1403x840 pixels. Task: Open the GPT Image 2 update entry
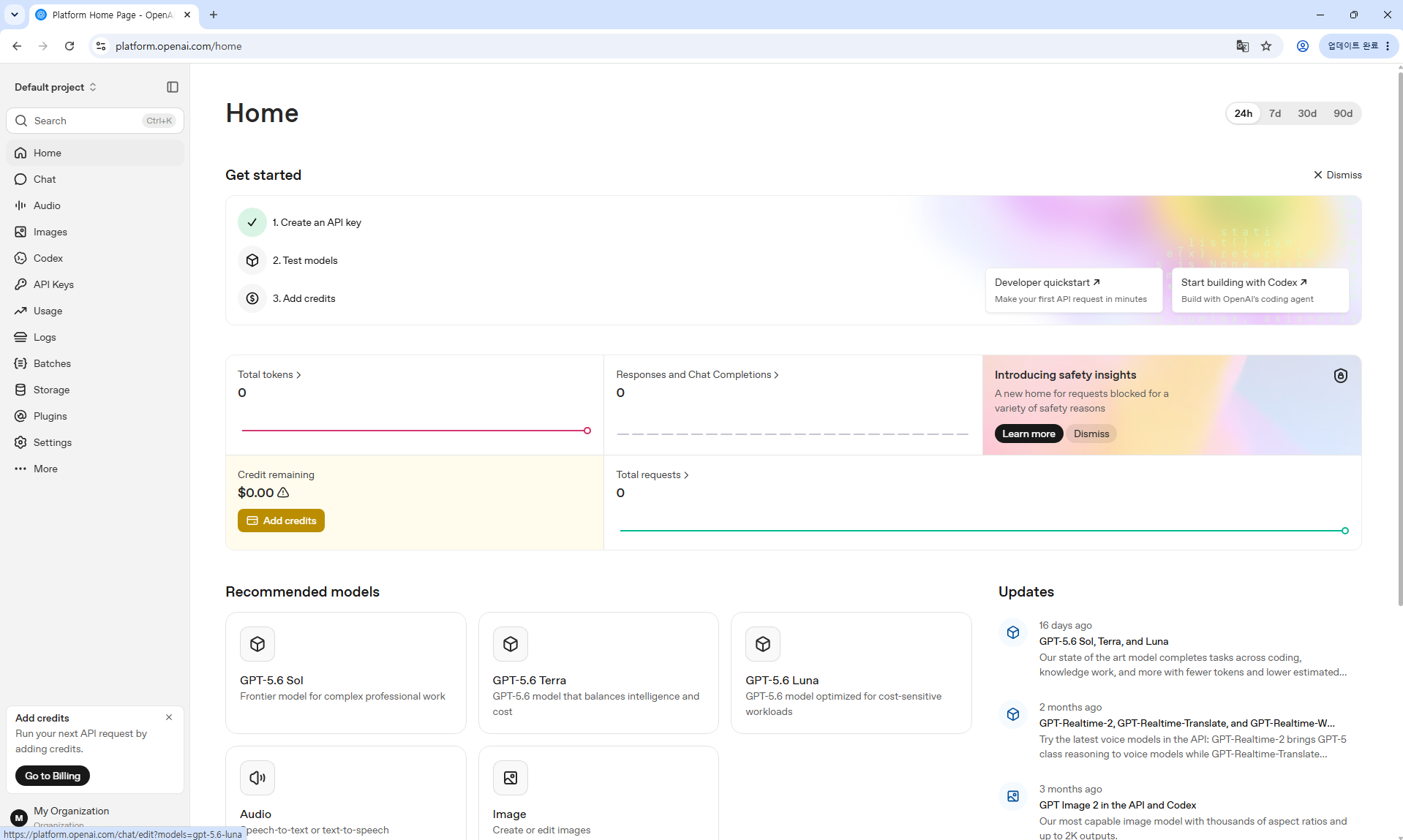click(1180, 811)
